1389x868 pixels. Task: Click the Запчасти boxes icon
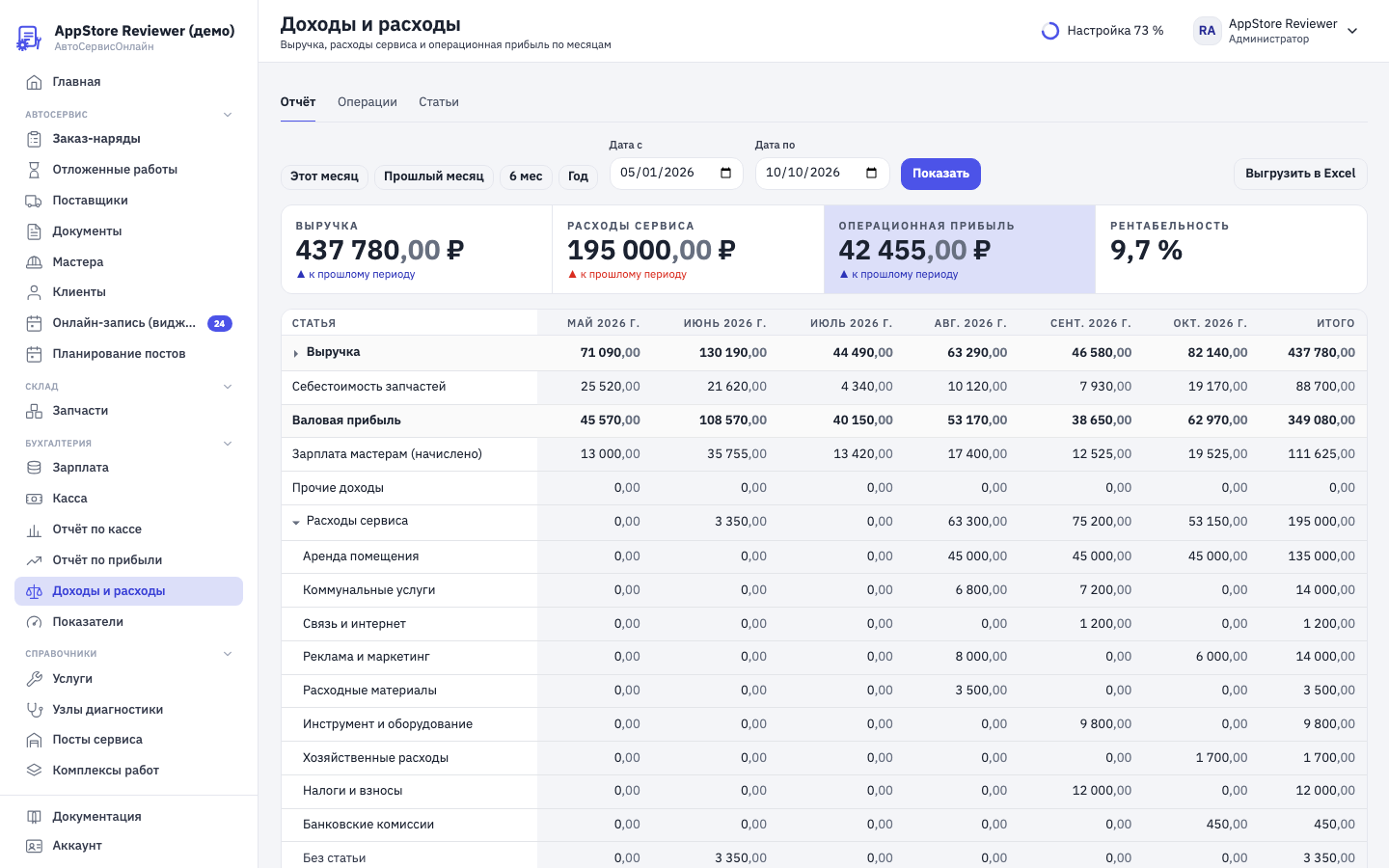pos(34,411)
